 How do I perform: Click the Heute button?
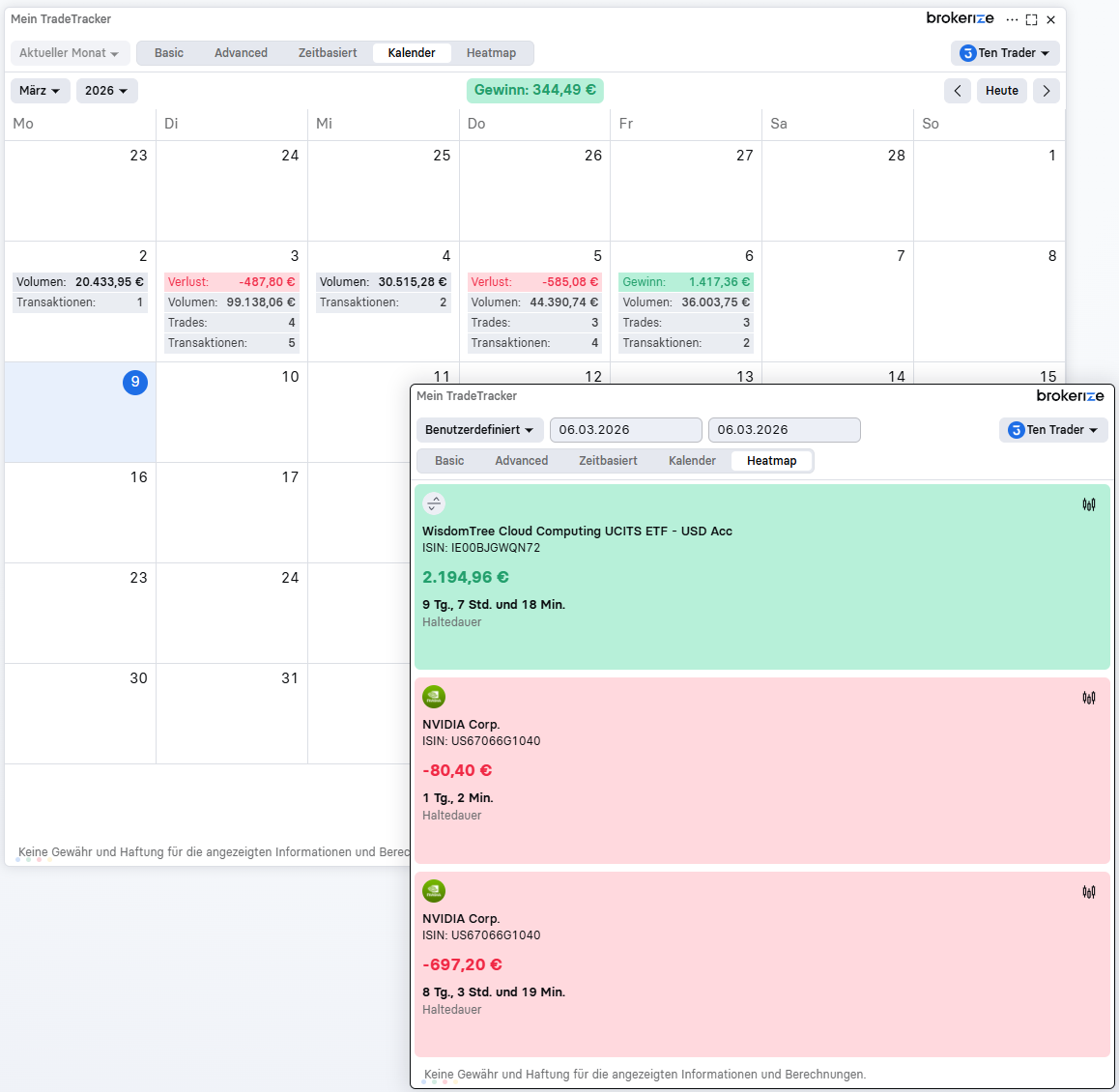click(x=1001, y=91)
